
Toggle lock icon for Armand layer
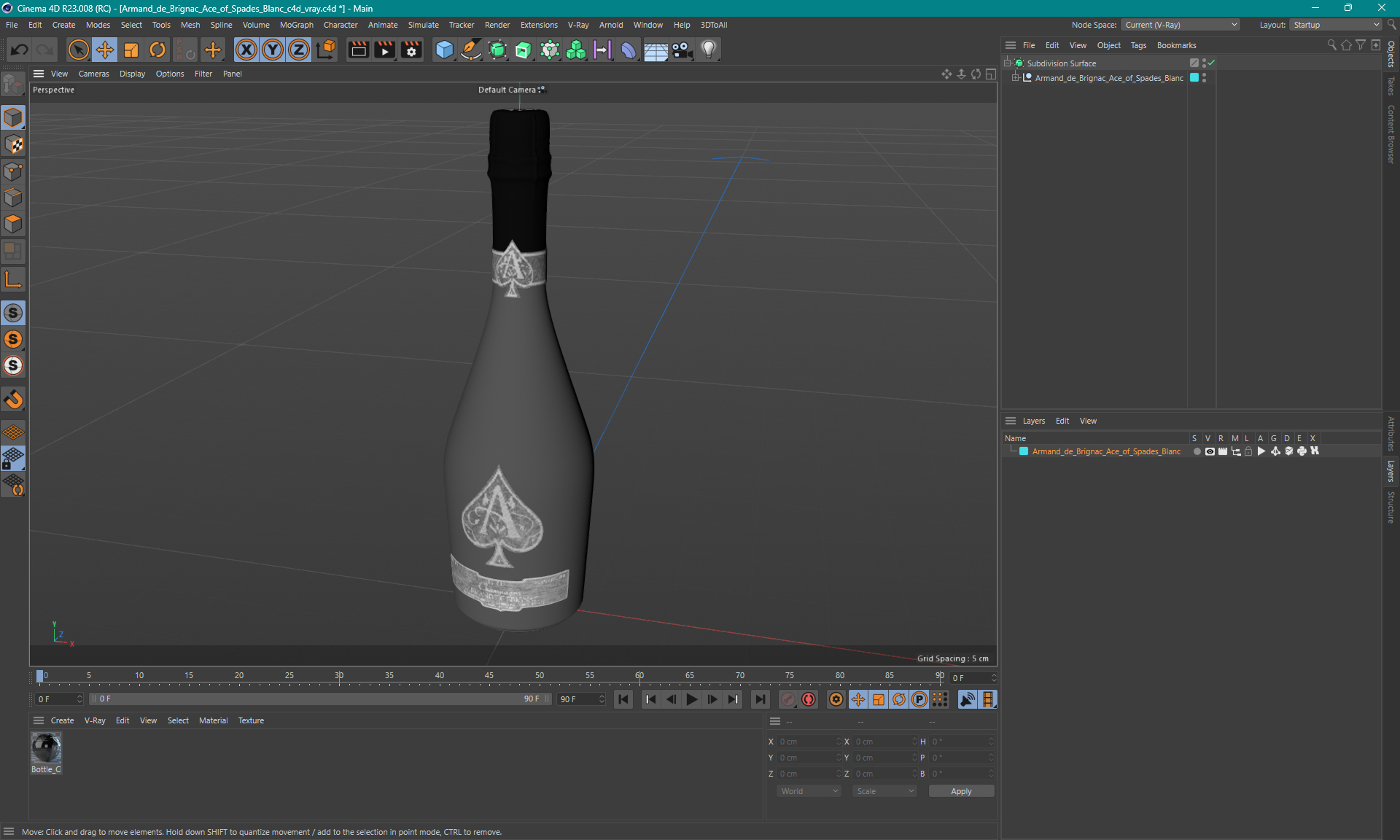(1248, 451)
